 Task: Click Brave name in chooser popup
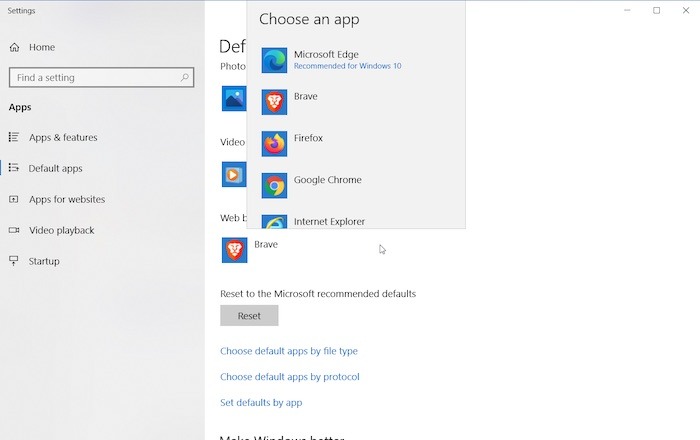coord(305,96)
